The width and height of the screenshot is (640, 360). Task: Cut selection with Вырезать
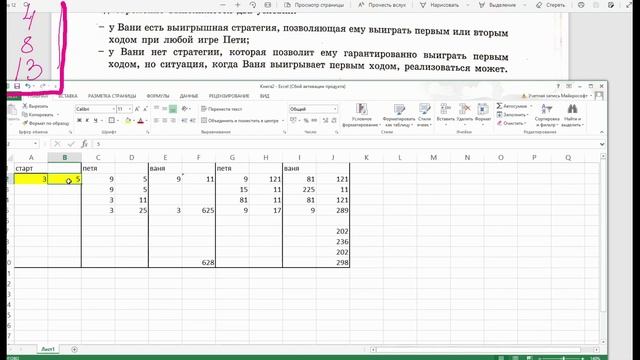click(x=36, y=106)
